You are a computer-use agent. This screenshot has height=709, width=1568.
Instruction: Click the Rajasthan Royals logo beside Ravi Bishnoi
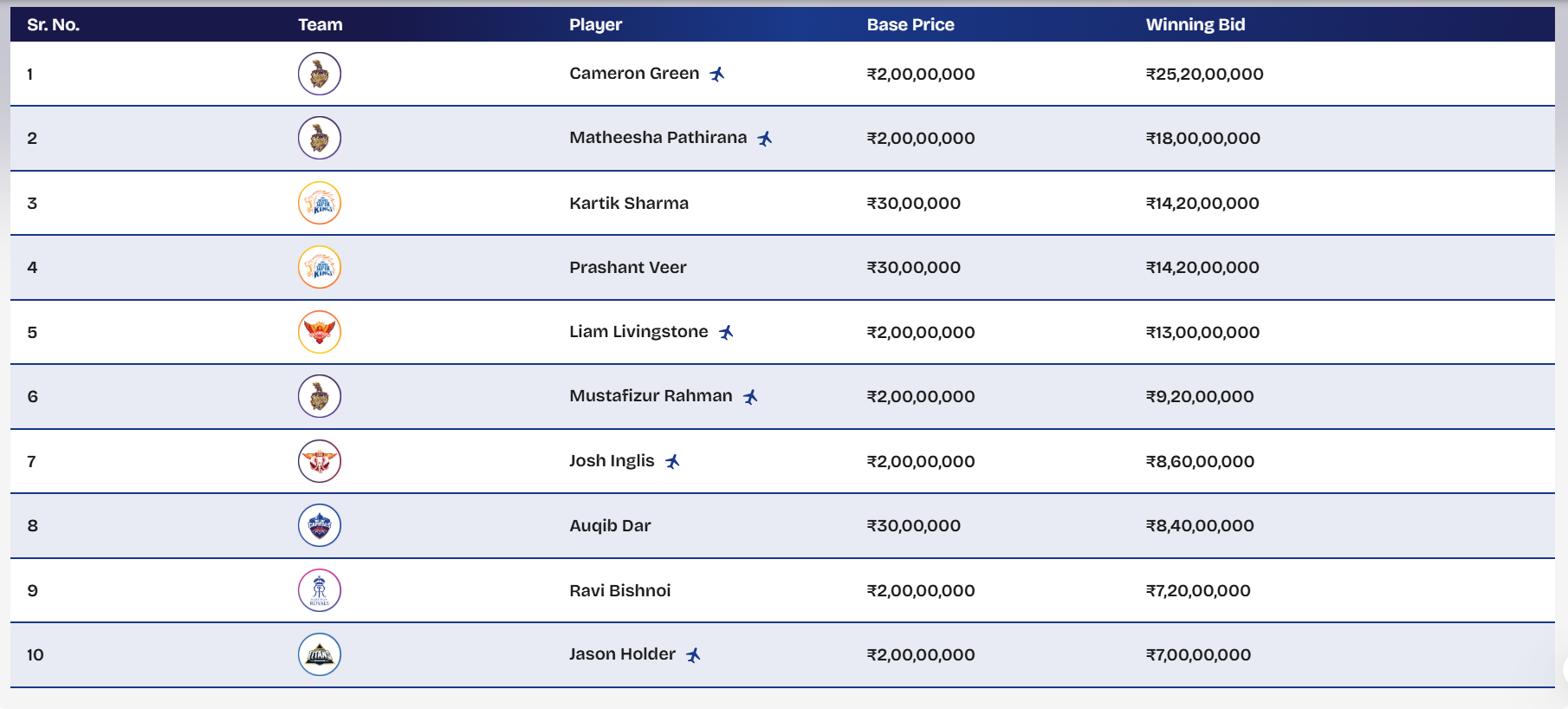(x=319, y=590)
